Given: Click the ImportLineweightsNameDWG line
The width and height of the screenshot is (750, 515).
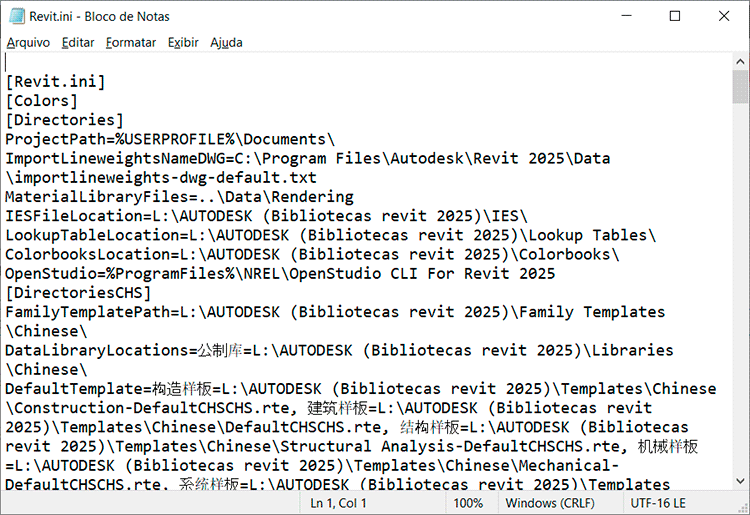Looking at the screenshot, I should coord(308,158).
